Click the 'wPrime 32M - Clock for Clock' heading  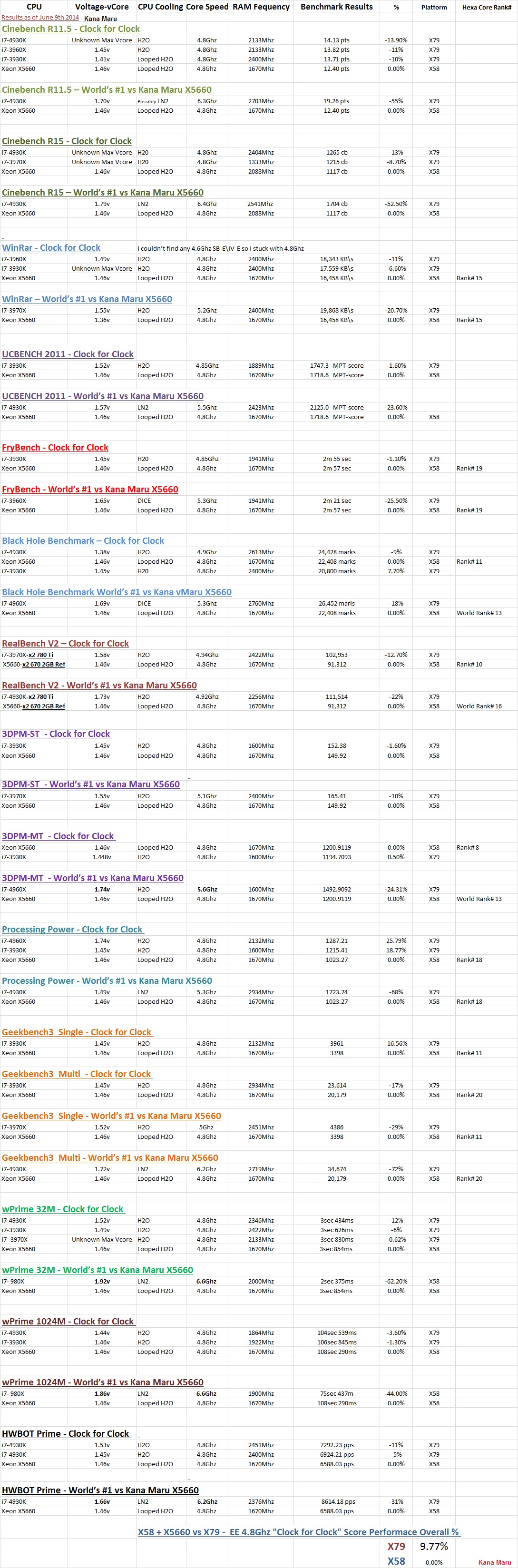click(x=62, y=1209)
